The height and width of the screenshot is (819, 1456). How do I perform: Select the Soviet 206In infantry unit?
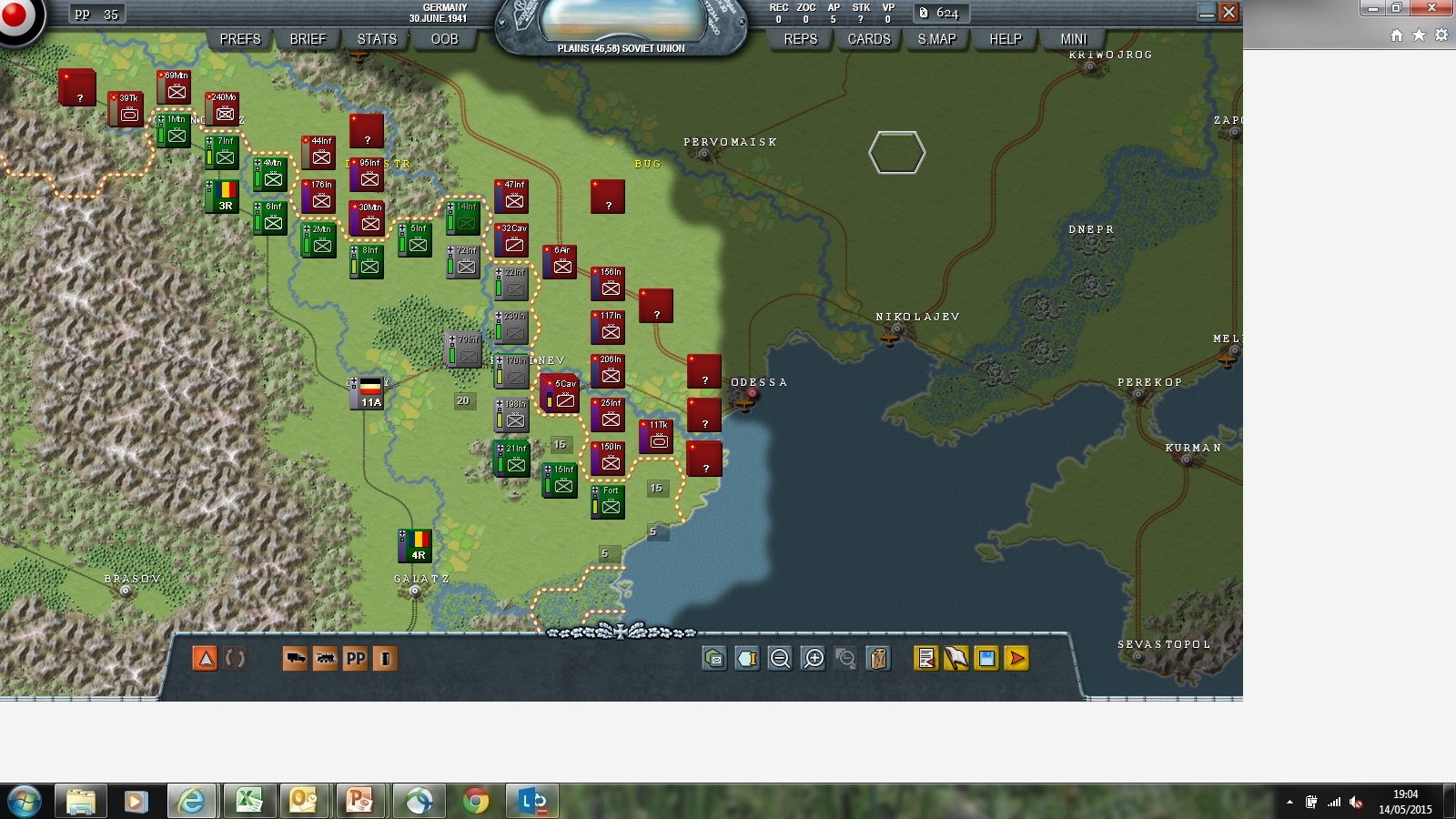point(610,370)
